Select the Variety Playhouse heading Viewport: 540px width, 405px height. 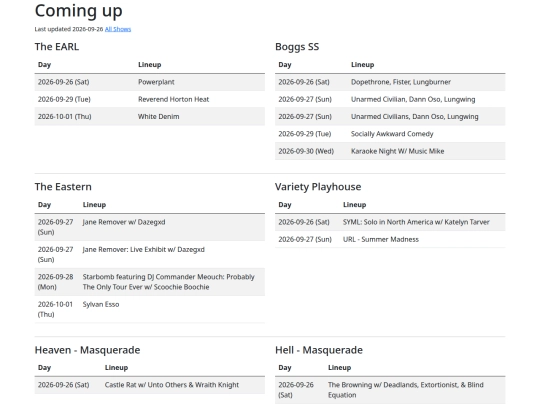coord(318,187)
